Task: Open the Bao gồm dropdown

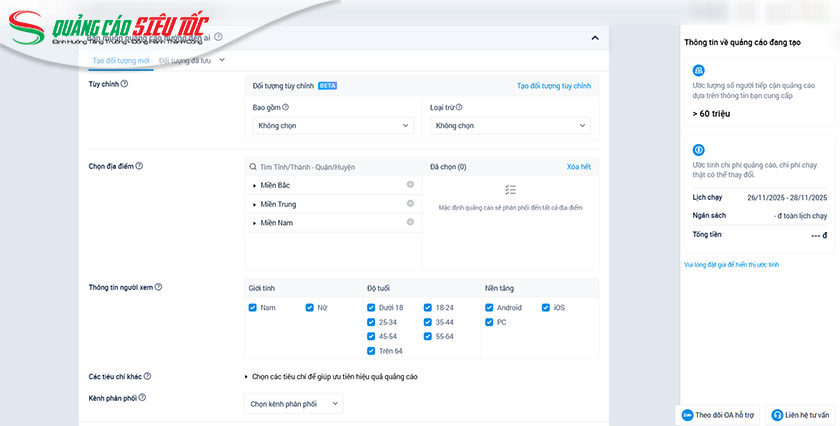Action: pos(332,126)
